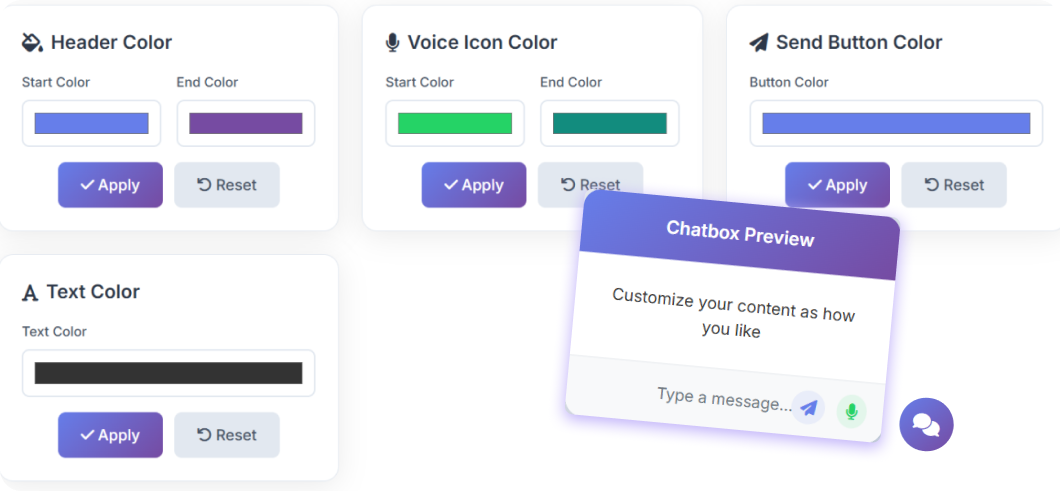Pick the Voice Icon Start Color green swatch
The height and width of the screenshot is (491, 1060).
tap(455, 123)
